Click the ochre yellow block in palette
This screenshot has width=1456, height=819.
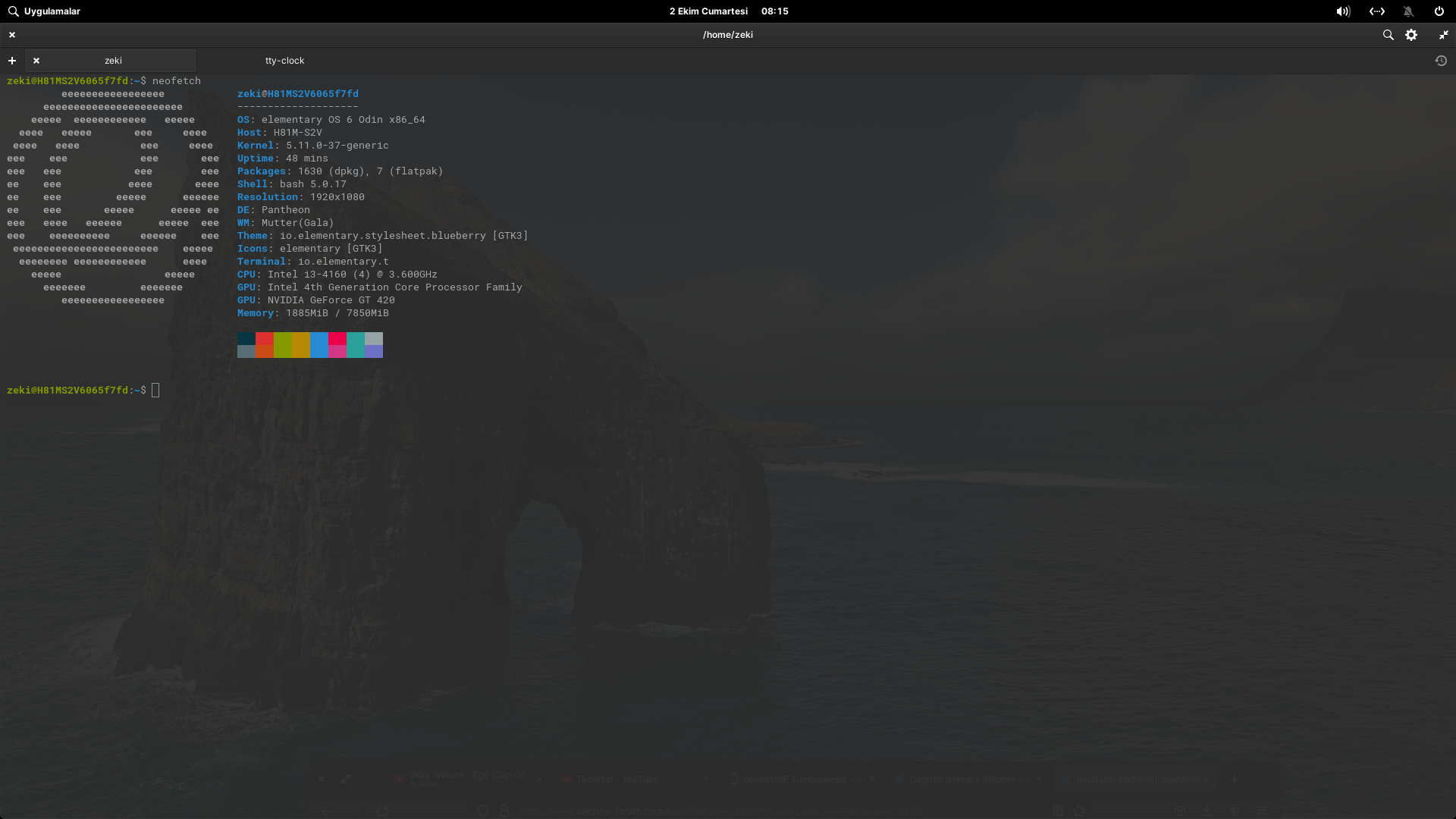[301, 345]
